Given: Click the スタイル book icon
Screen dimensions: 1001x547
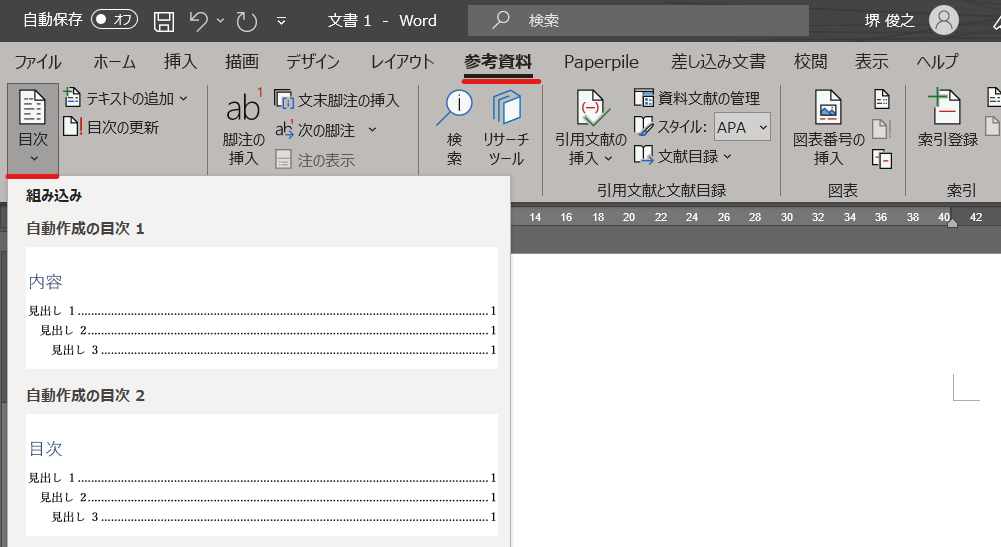Looking at the screenshot, I should (x=644, y=126).
